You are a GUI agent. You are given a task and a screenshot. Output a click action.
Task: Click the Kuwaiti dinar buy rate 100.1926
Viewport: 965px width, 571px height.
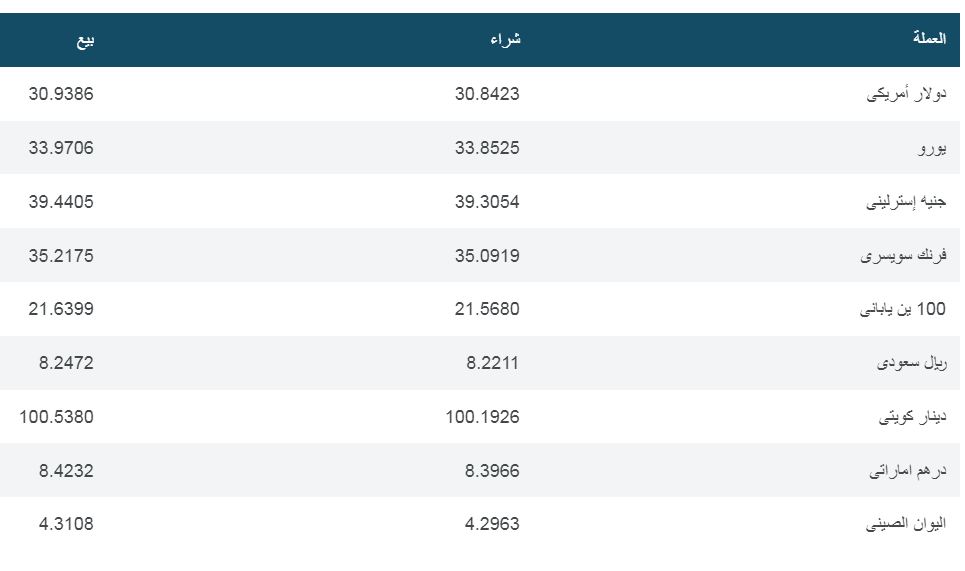tap(482, 418)
